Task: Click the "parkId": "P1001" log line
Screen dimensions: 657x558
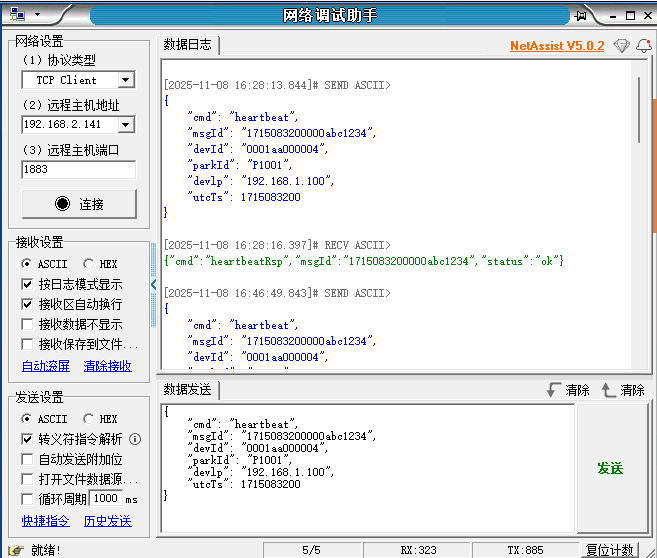Action: [x=239, y=165]
